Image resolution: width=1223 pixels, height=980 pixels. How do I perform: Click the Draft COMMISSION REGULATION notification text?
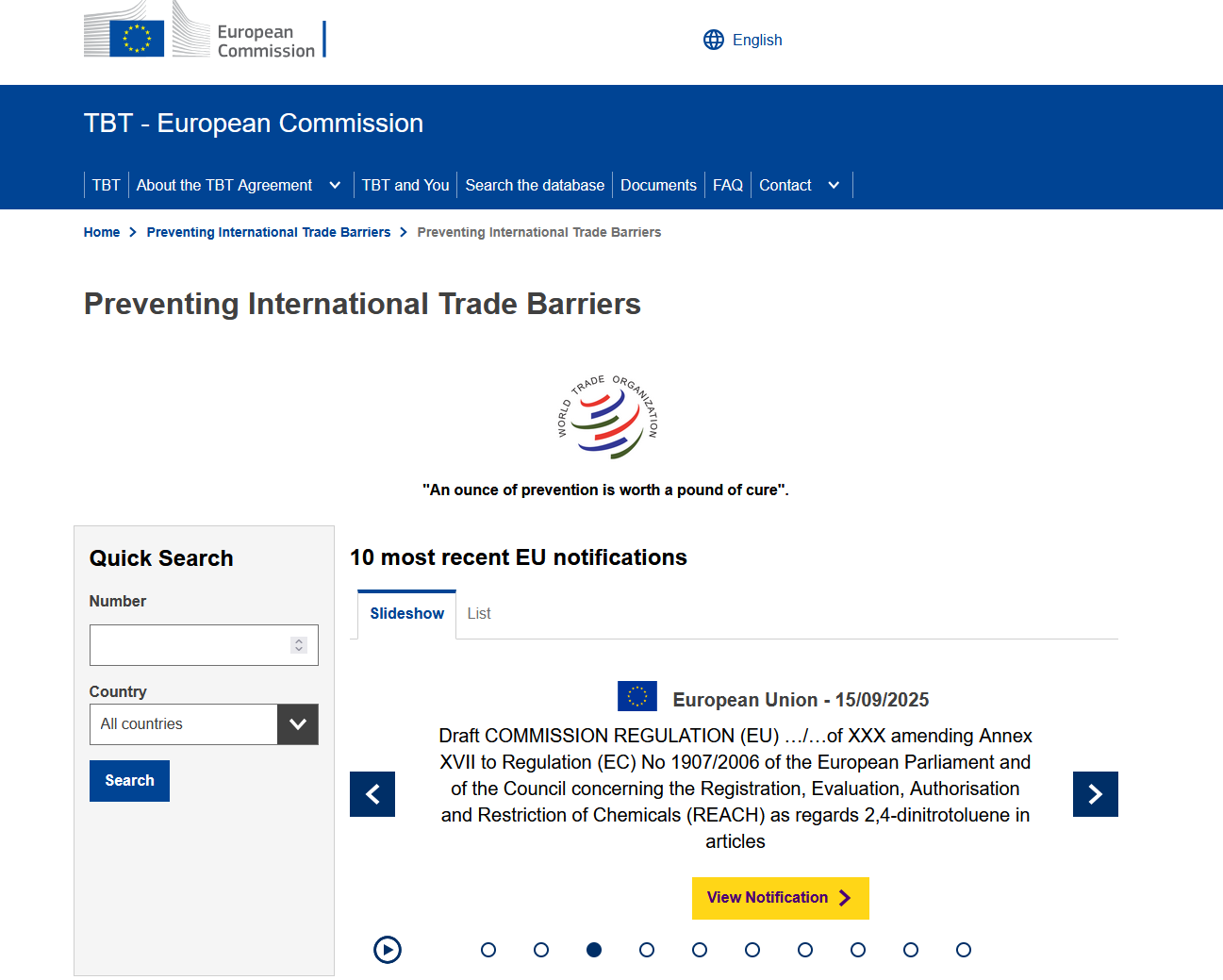[735, 789]
